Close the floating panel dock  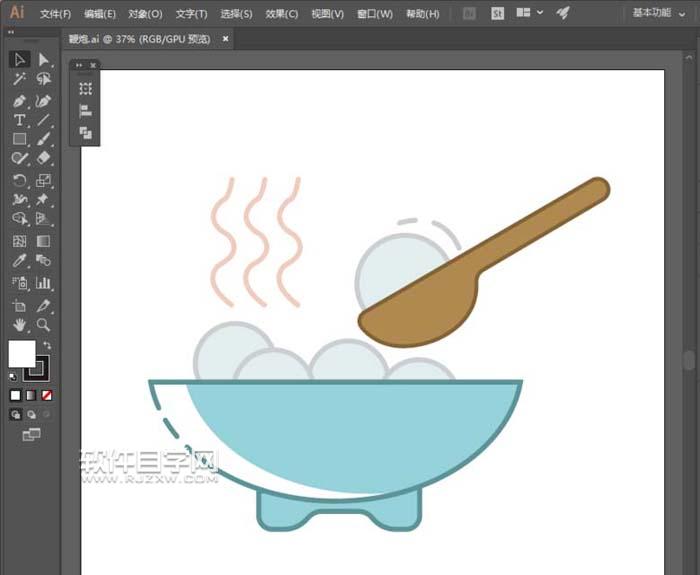93,65
